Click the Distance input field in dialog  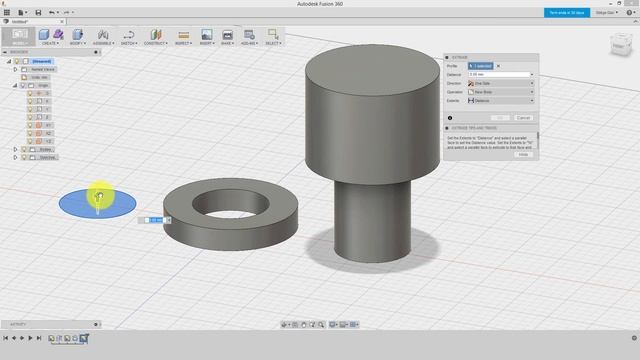pyautogui.click(x=499, y=75)
